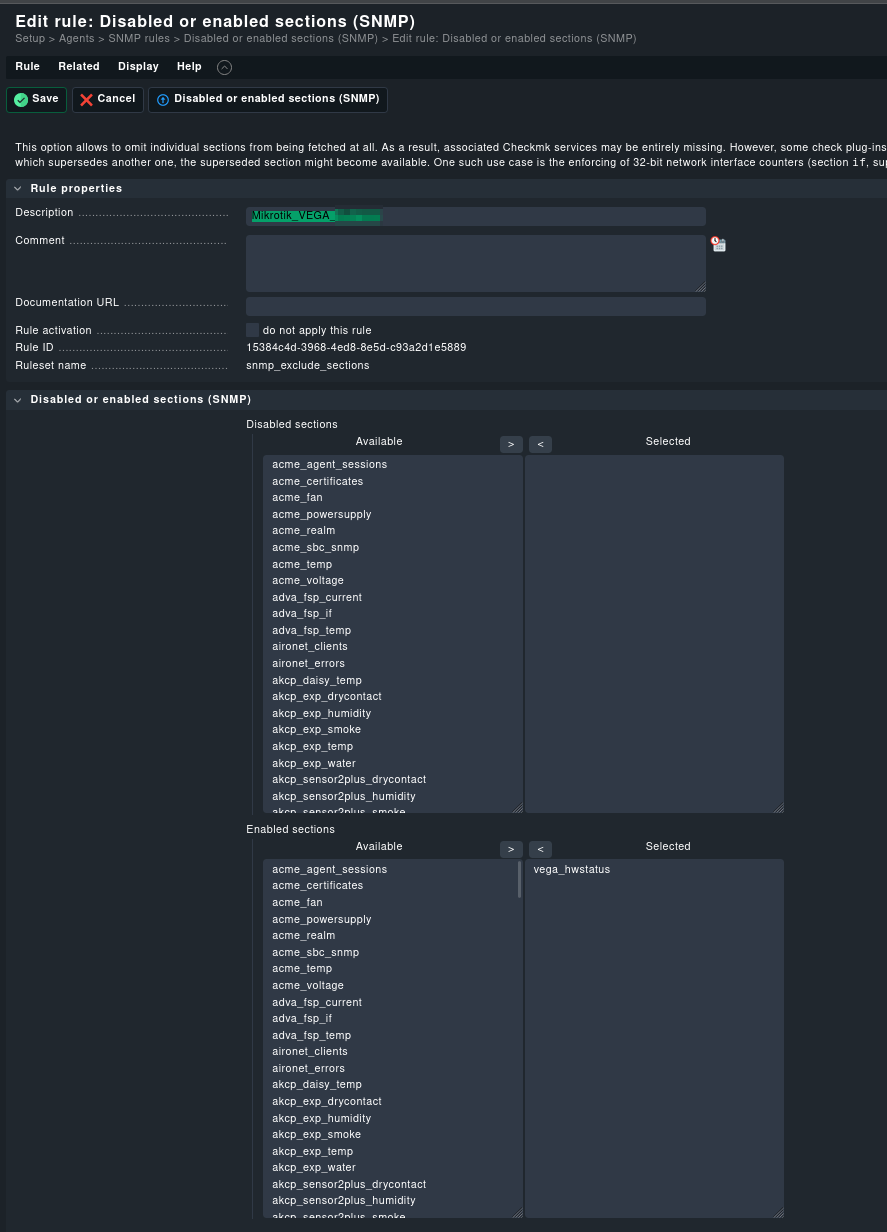Move entry to Enabled sections Selected list
Screen dimensions: 887x1232
(x=511, y=849)
